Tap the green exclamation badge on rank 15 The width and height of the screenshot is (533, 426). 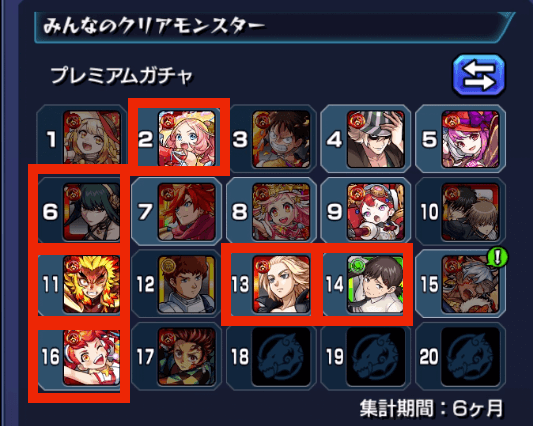[x=498, y=257]
